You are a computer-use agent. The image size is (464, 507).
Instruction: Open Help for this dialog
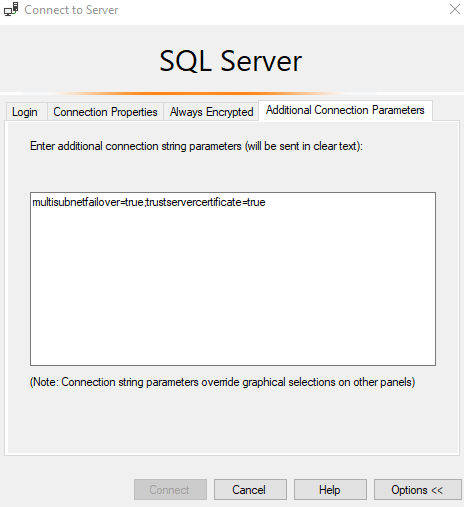[330, 490]
